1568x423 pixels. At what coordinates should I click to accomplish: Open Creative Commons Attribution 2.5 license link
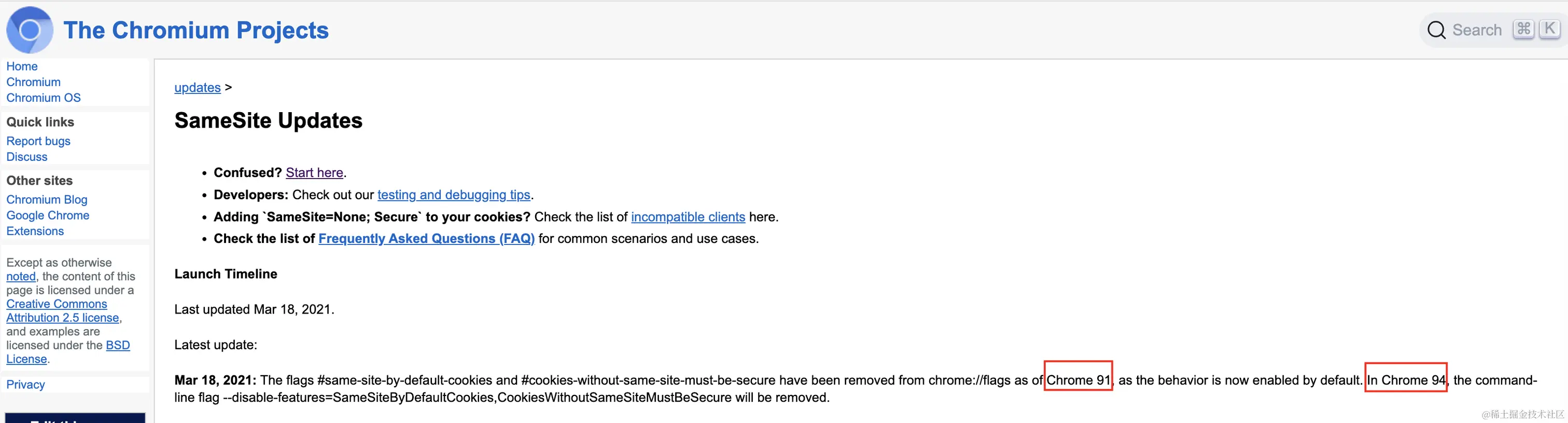pyautogui.click(x=63, y=311)
